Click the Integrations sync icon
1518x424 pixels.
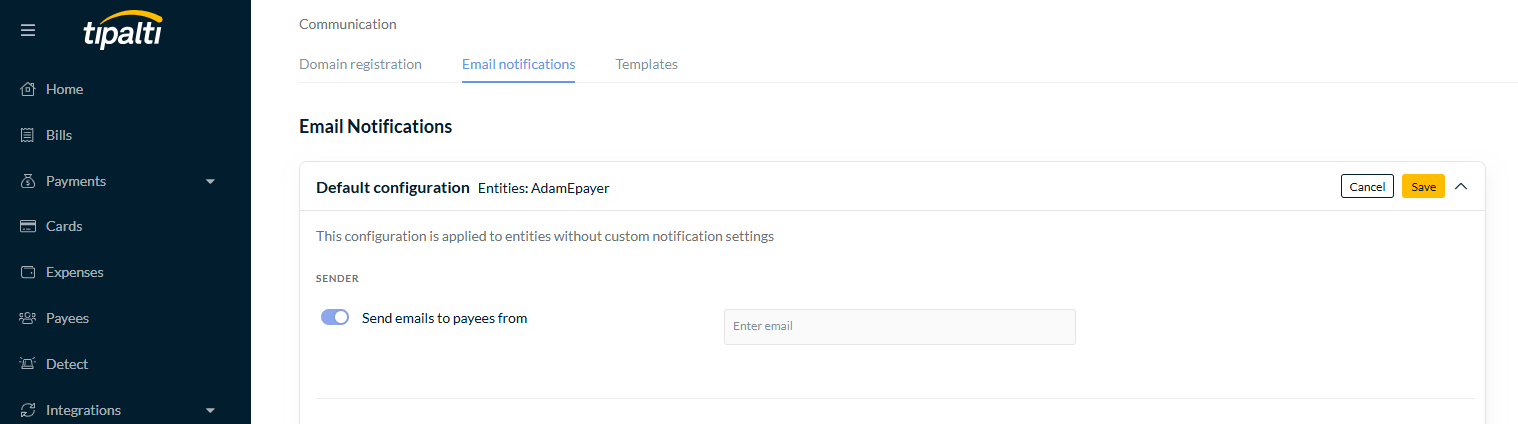coord(28,410)
